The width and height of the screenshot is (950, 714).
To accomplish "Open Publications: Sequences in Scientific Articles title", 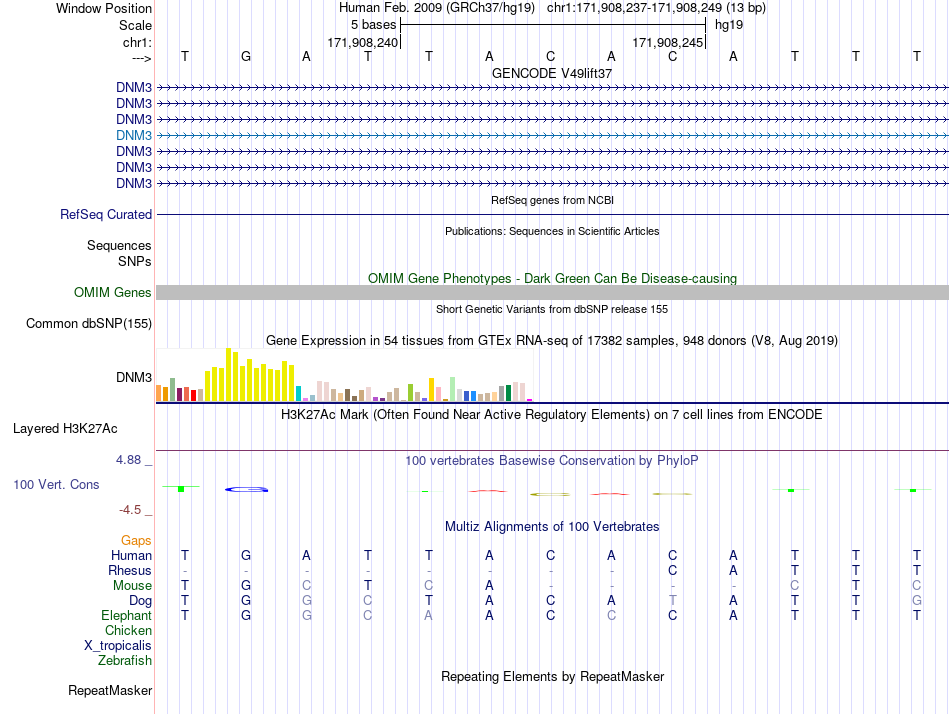I will pos(552,231).
